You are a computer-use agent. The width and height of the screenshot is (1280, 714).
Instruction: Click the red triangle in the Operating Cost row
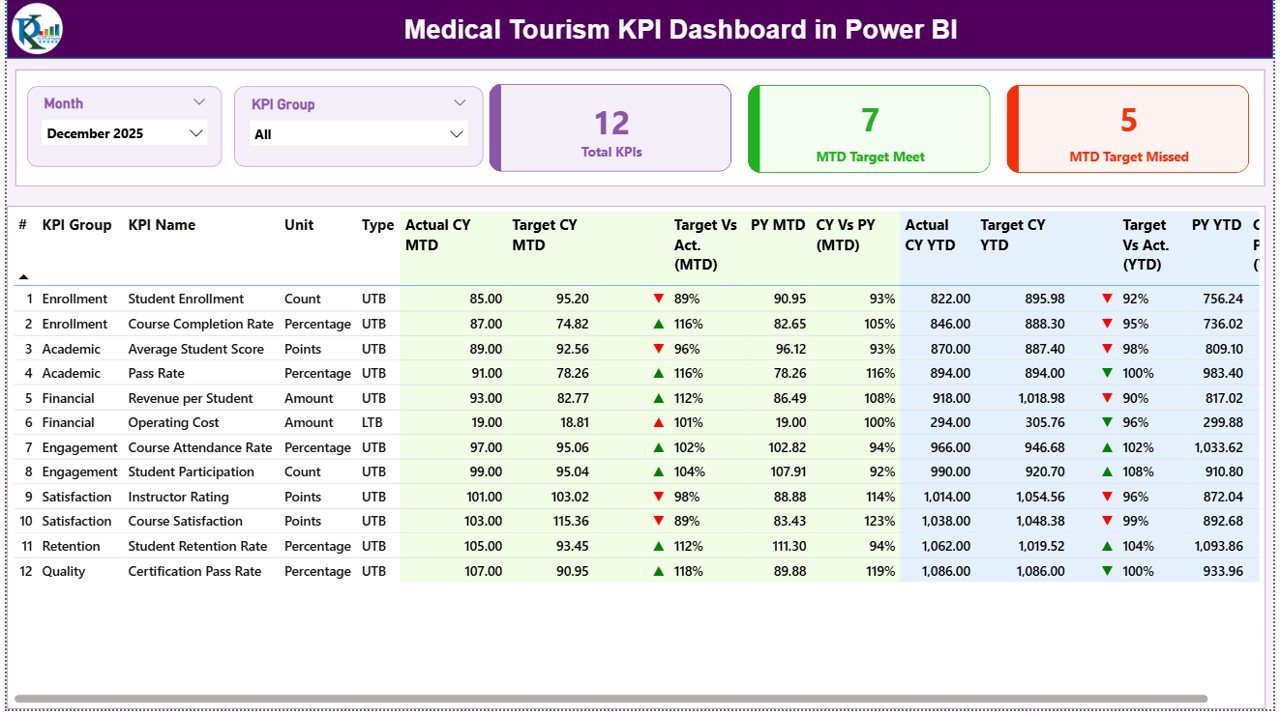659,422
